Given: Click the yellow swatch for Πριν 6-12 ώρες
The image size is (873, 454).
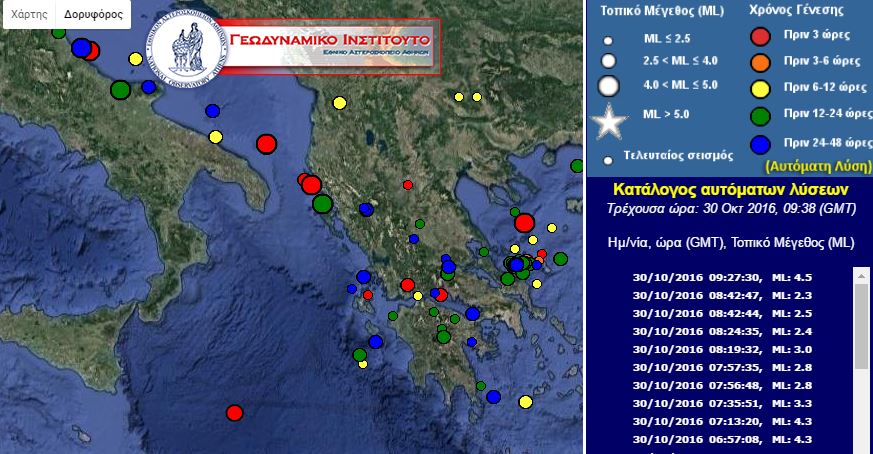Looking at the screenshot, I should pos(760,89).
